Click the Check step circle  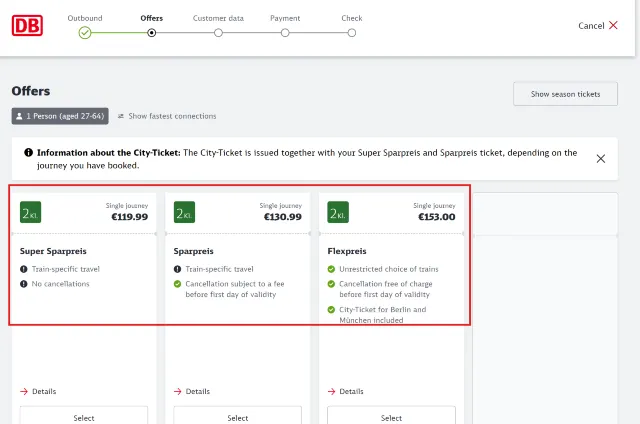(x=352, y=32)
